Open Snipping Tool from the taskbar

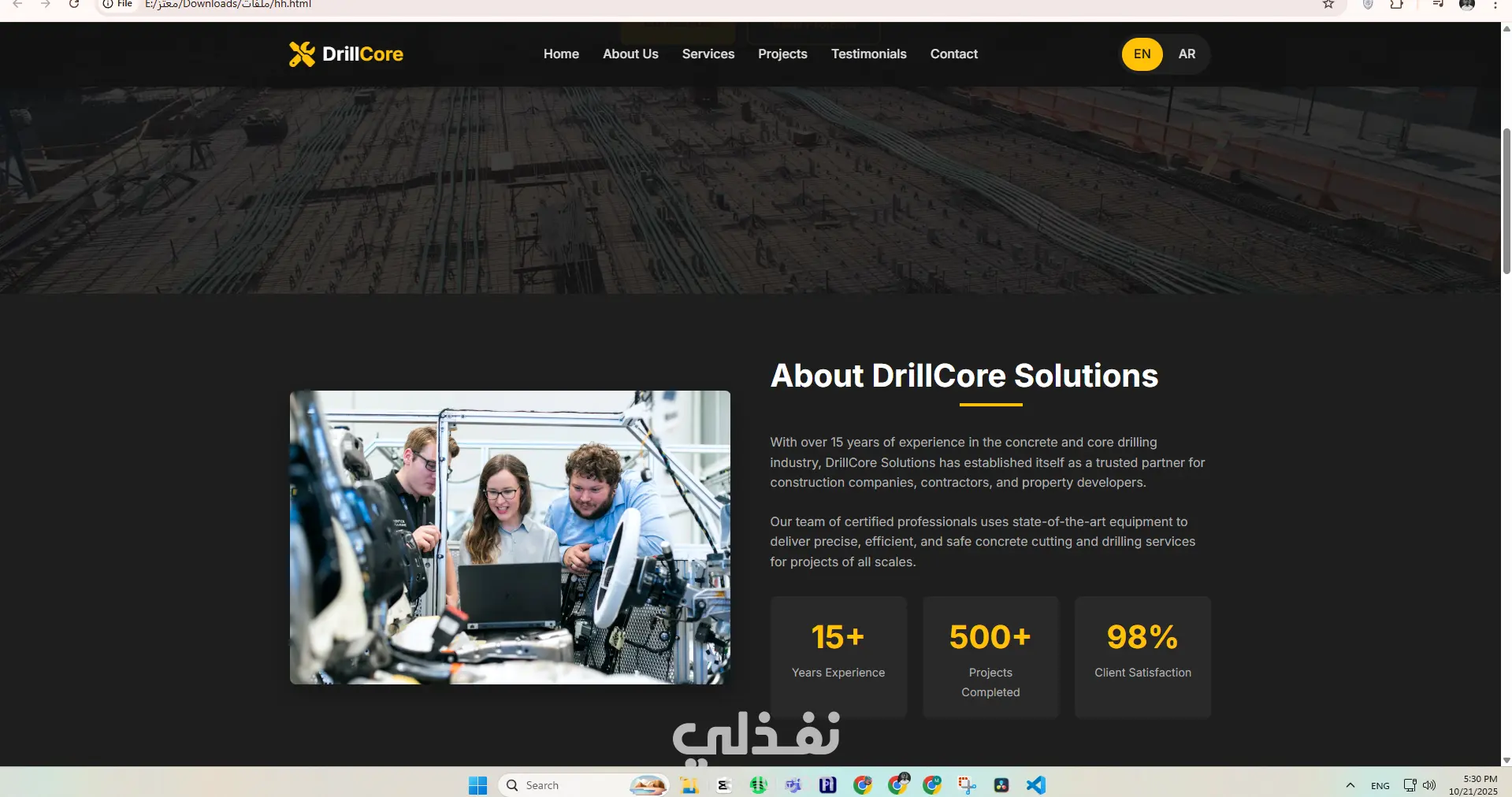tap(967, 785)
